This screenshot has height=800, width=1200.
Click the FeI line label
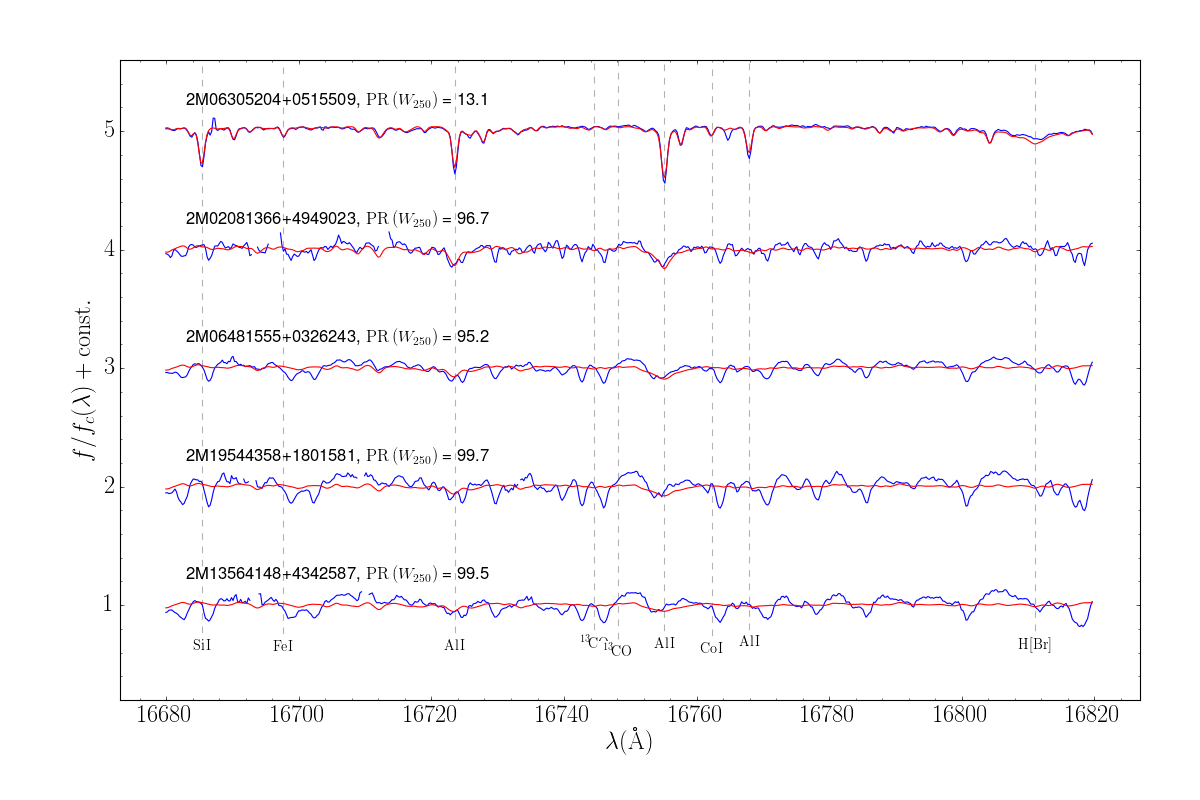pyautogui.click(x=283, y=646)
